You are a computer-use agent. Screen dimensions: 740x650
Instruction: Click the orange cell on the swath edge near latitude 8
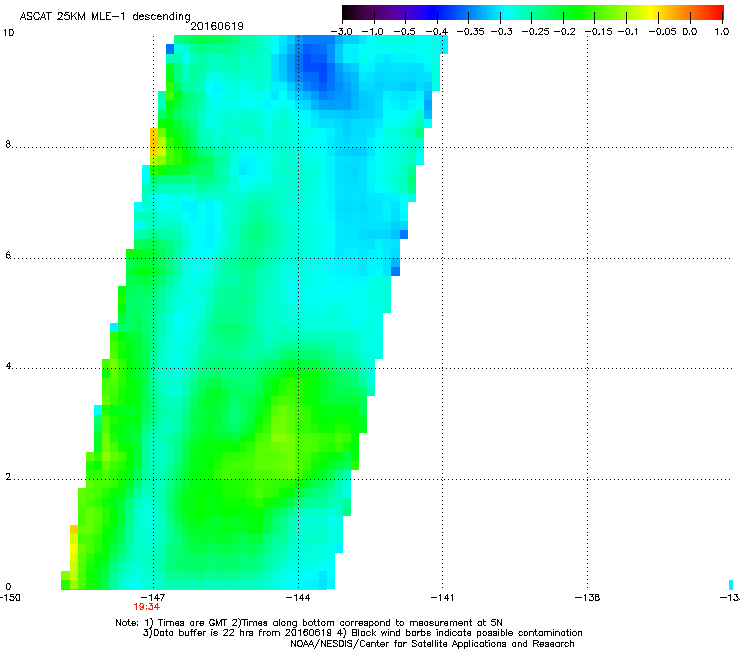pyautogui.click(x=154, y=142)
